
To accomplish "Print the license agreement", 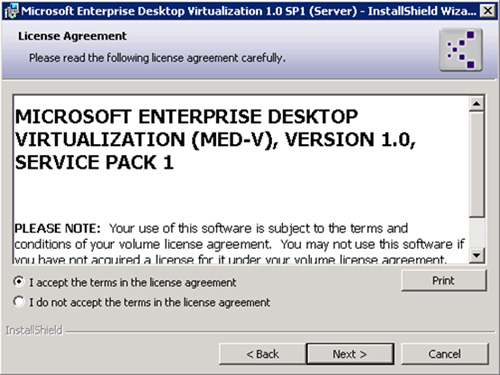I will tap(443, 280).
